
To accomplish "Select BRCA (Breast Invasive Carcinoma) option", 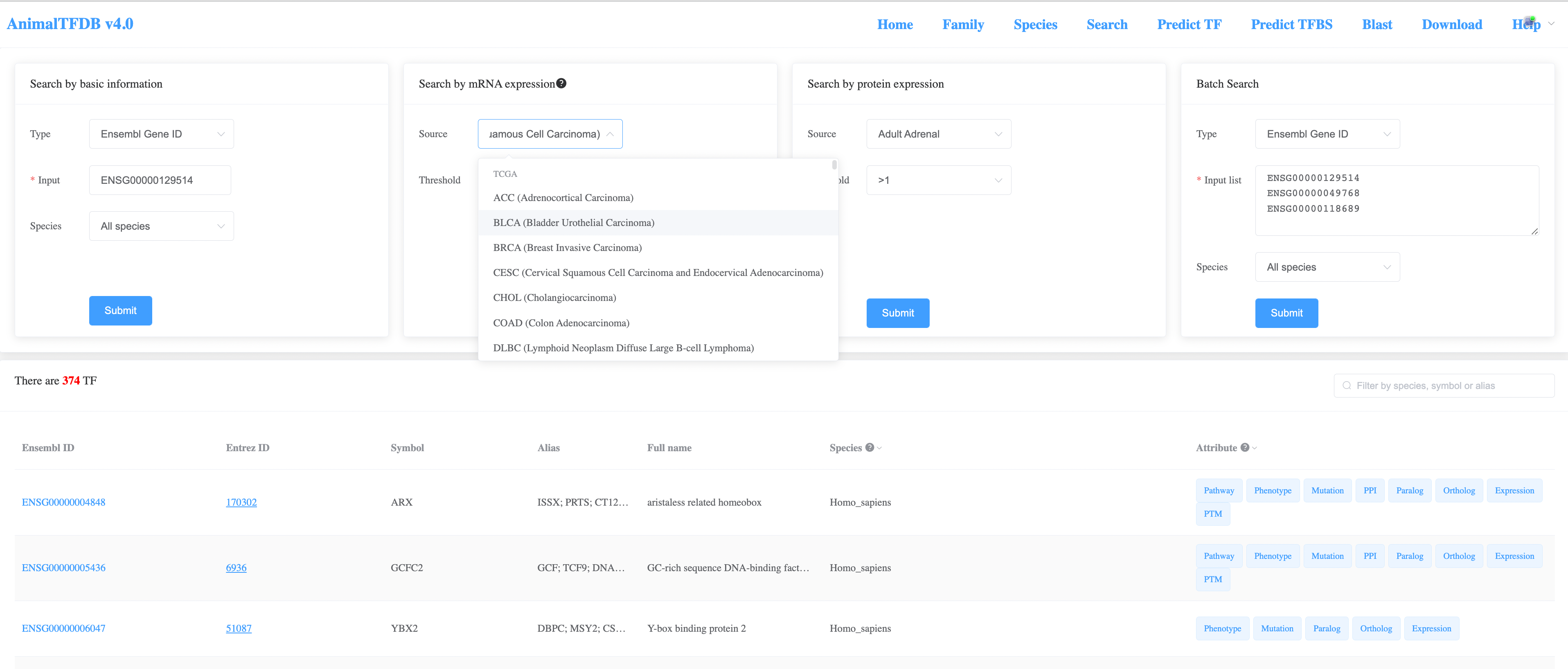I will click(x=567, y=247).
